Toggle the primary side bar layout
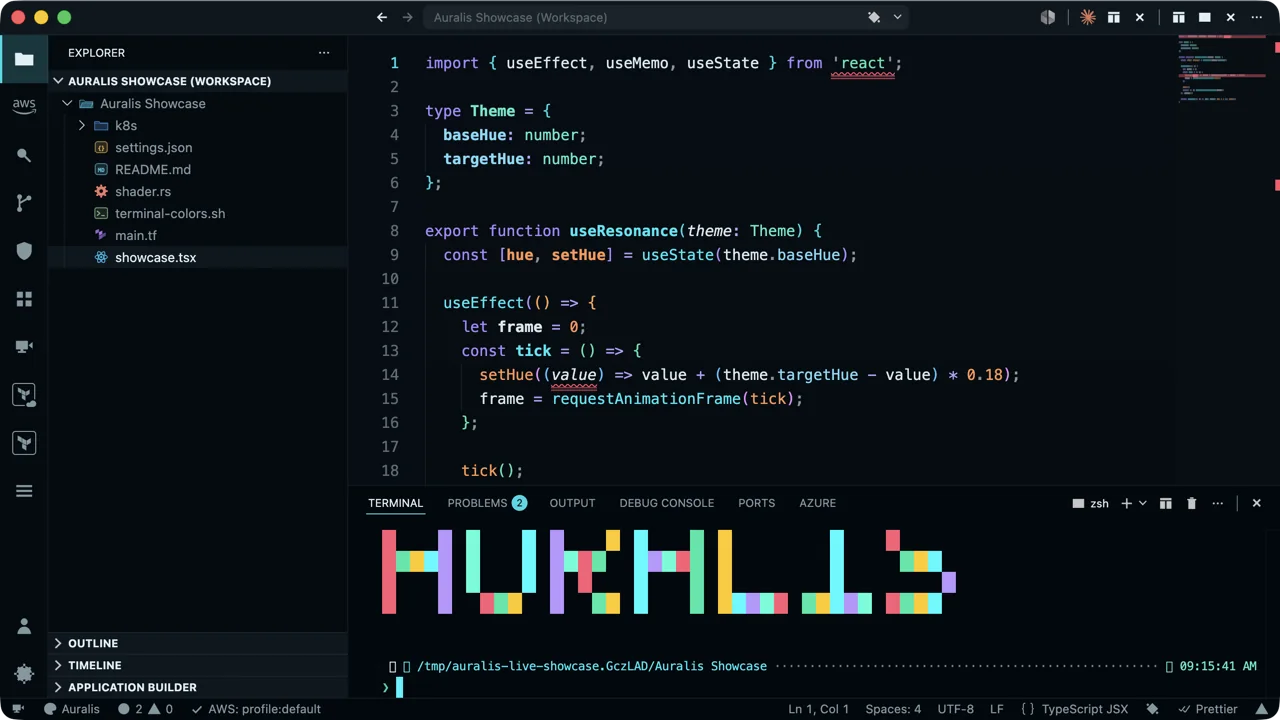The height and width of the screenshot is (720, 1280). click(1179, 17)
